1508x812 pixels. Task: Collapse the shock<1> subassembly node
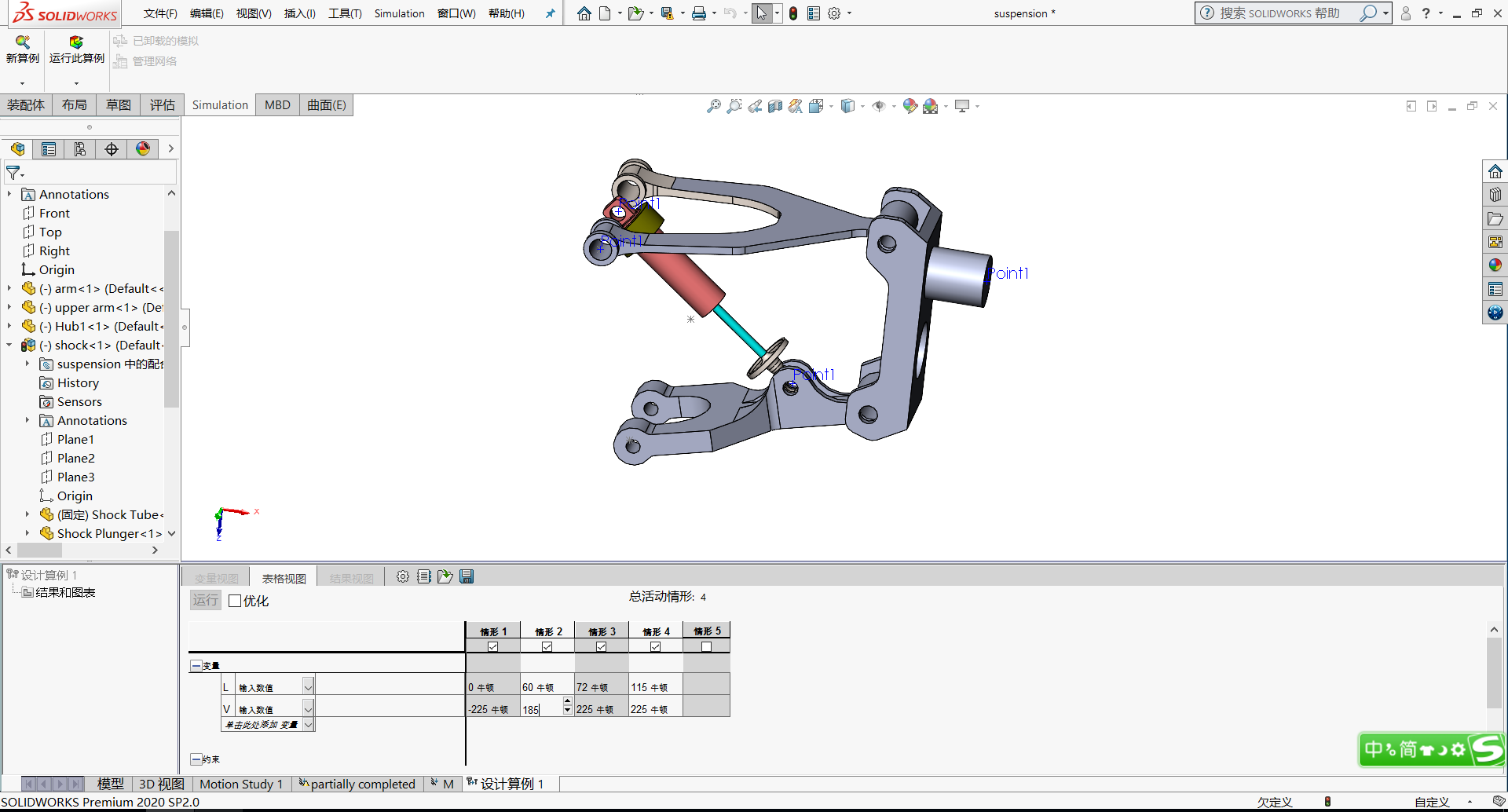click(x=9, y=346)
